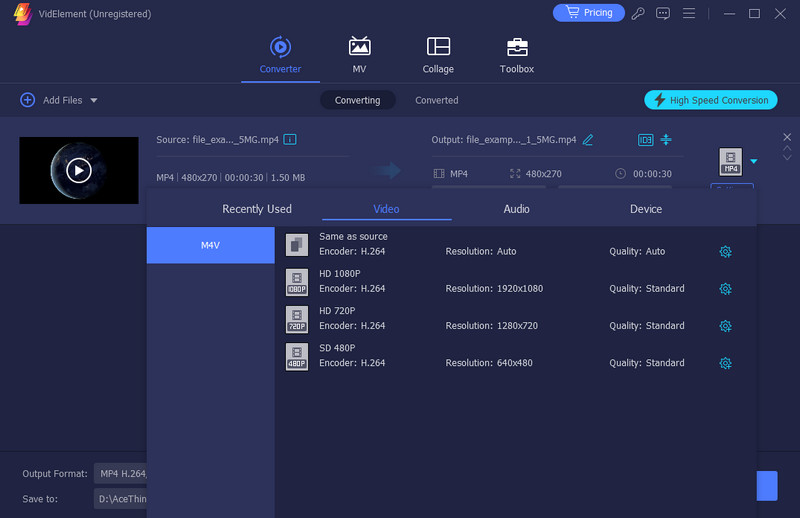The height and width of the screenshot is (518, 800).
Task: Expand the MP4 output format dropdown arrow
Action: tap(754, 161)
